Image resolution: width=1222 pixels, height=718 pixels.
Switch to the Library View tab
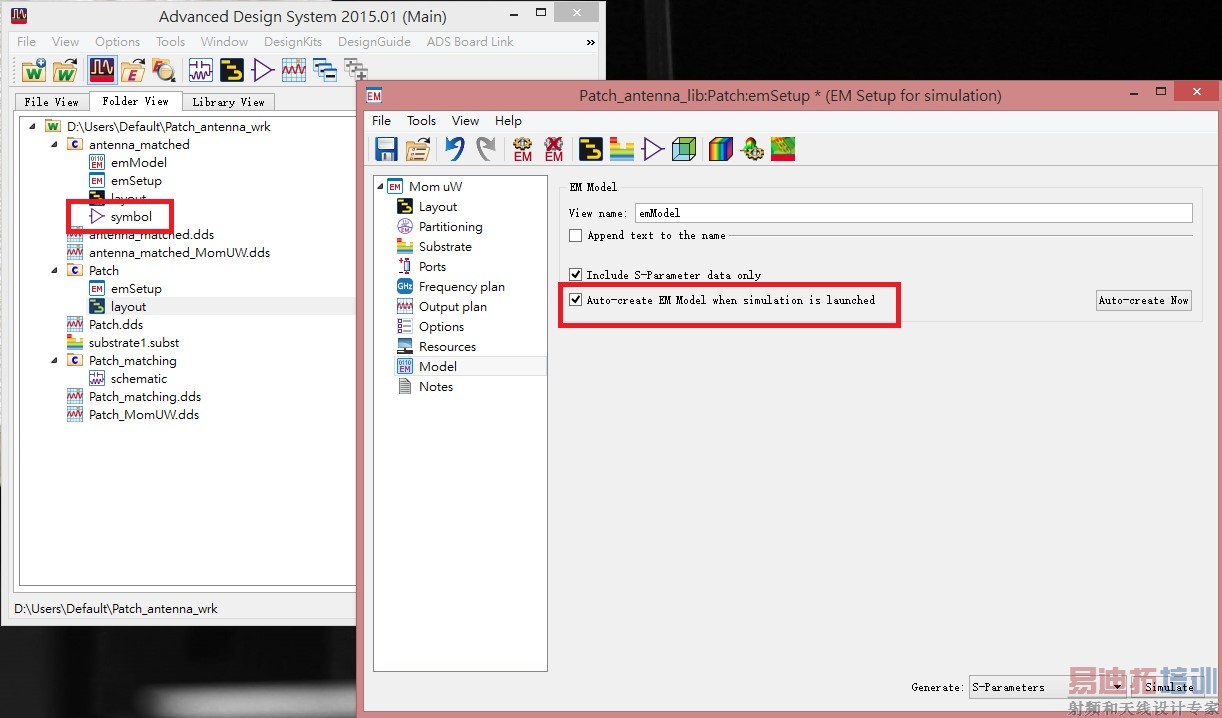(228, 102)
